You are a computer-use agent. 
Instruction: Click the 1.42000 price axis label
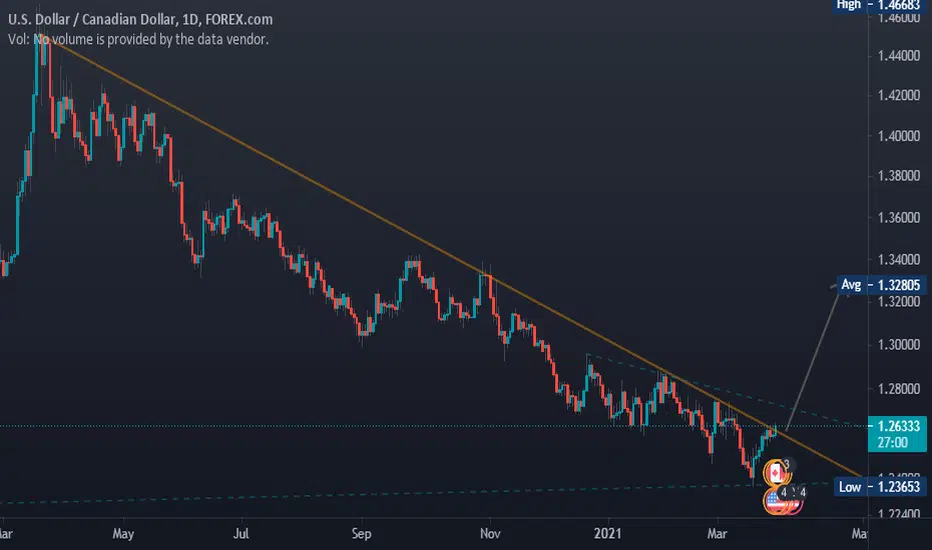pos(899,95)
